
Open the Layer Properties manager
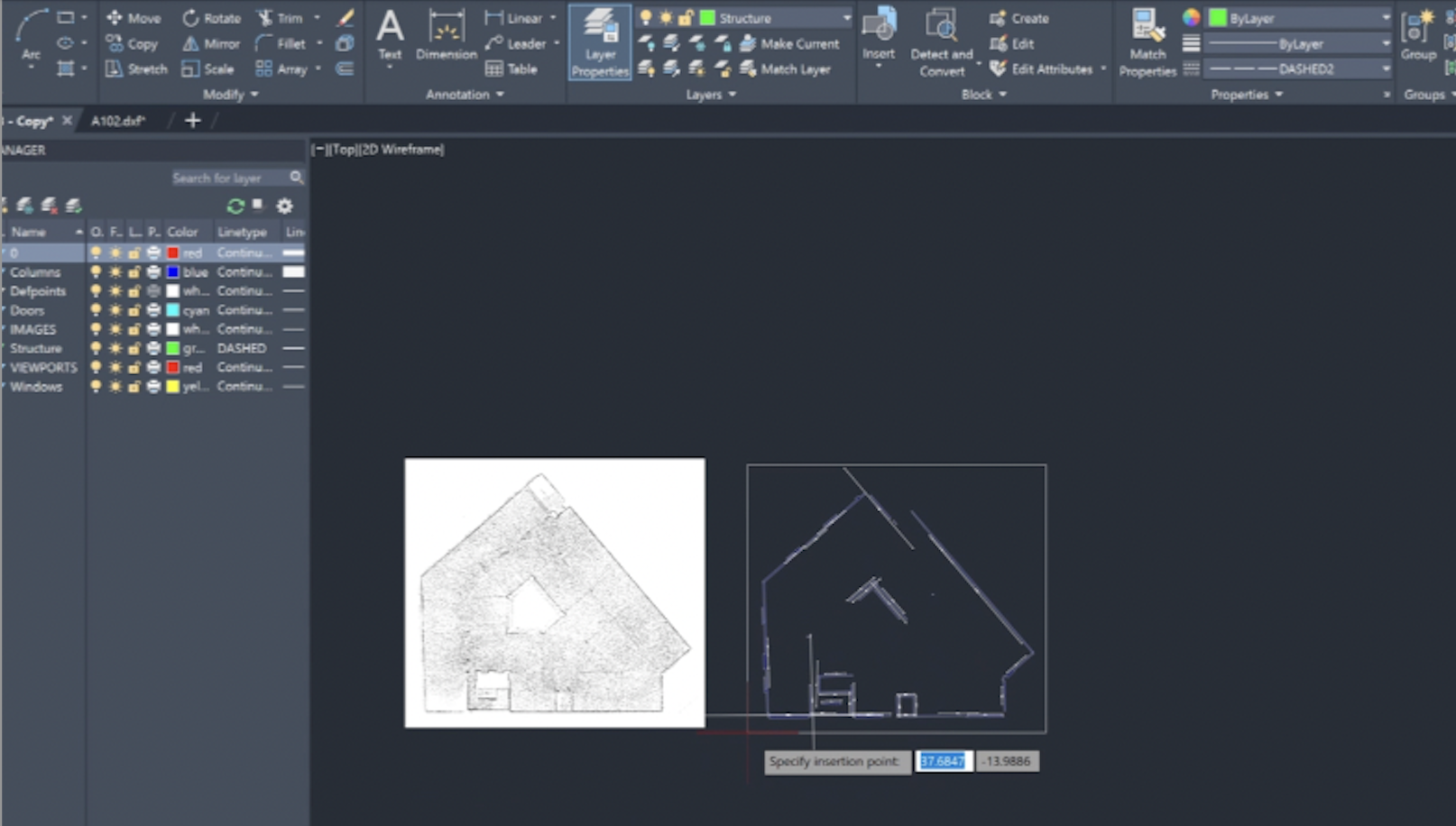coord(599,42)
